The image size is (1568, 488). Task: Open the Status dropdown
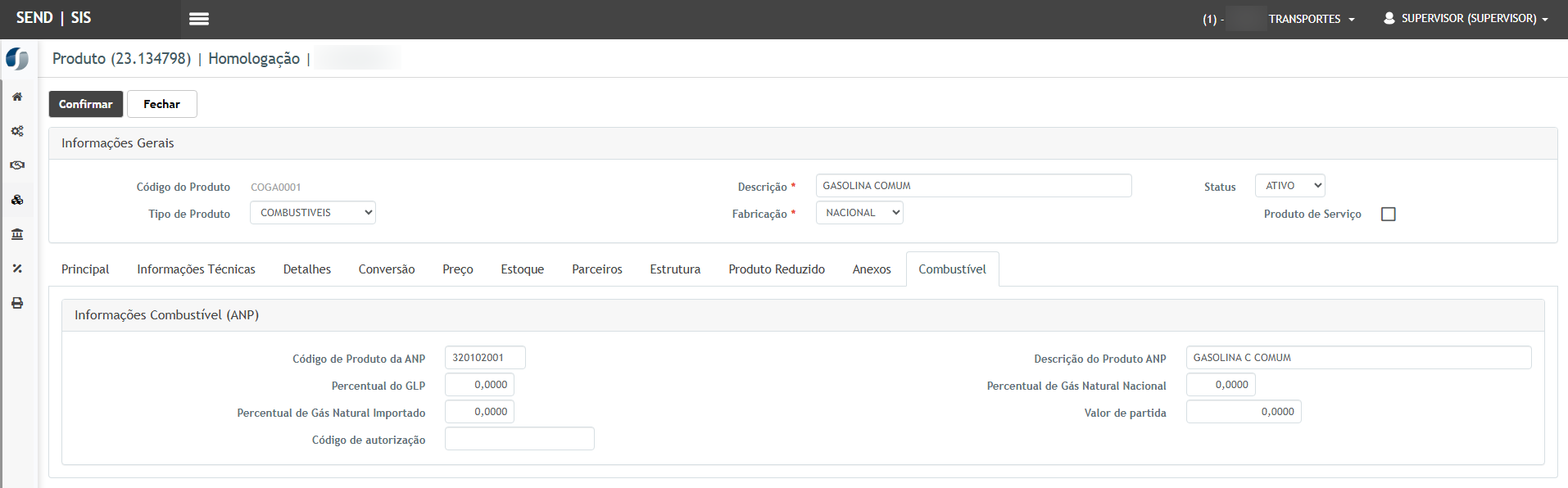1289,186
